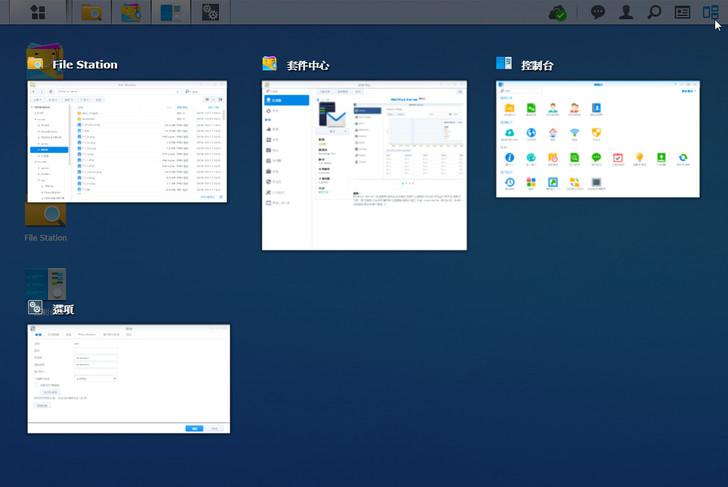The width and height of the screenshot is (728, 487).
Task: Select the 控制台 window thumbnail
Action: pyautogui.click(x=597, y=139)
